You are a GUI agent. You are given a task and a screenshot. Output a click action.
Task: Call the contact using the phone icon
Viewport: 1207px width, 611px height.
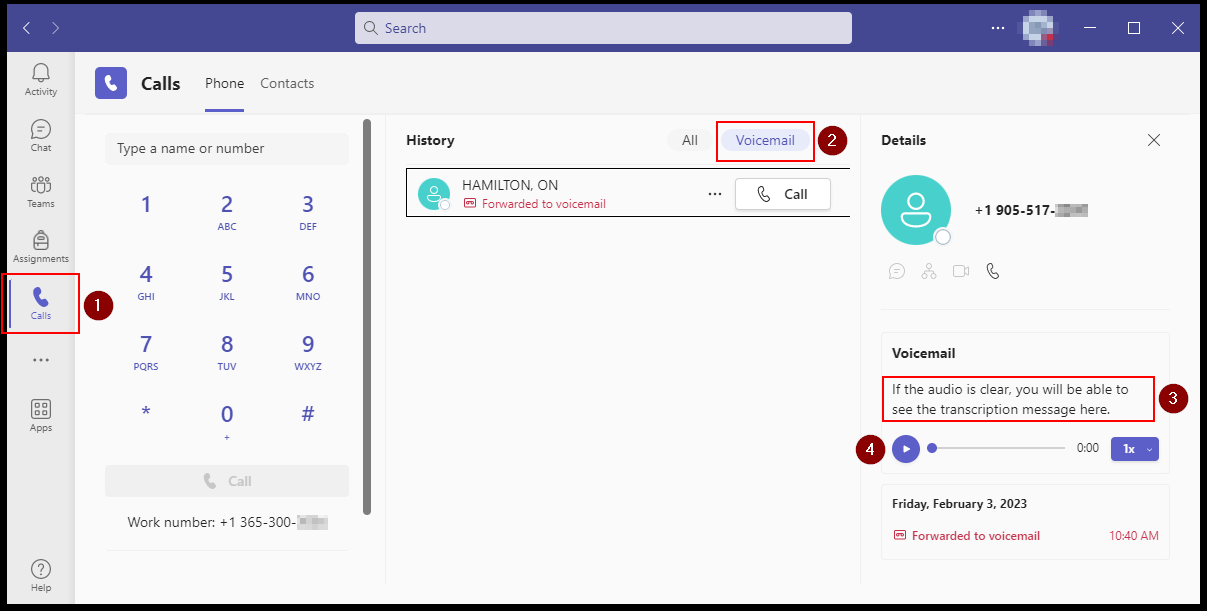click(x=993, y=270)
